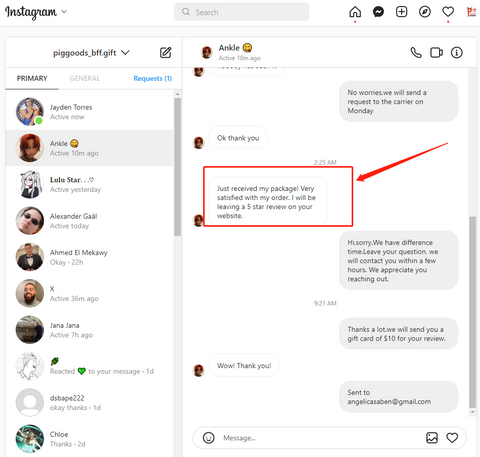Select the Primary inbox tab
Viewport: 480px width, 457px height.
[x=32, y=78]
